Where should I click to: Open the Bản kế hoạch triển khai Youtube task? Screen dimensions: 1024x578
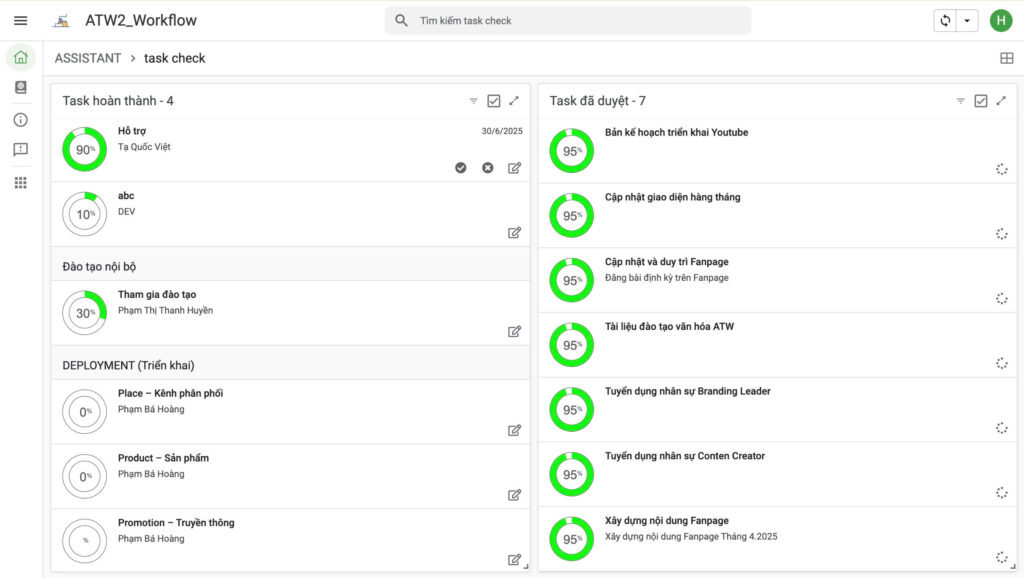pyautogui.click(x=676, y=133)
